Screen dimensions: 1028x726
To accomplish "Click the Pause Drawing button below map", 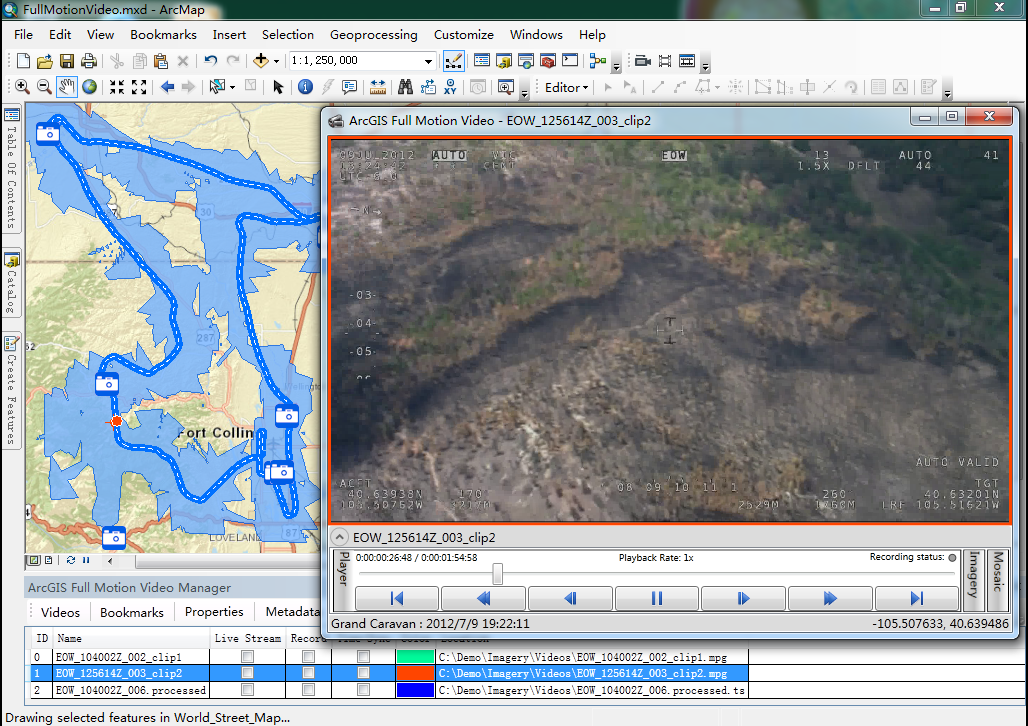I will [x=86, y=560].
